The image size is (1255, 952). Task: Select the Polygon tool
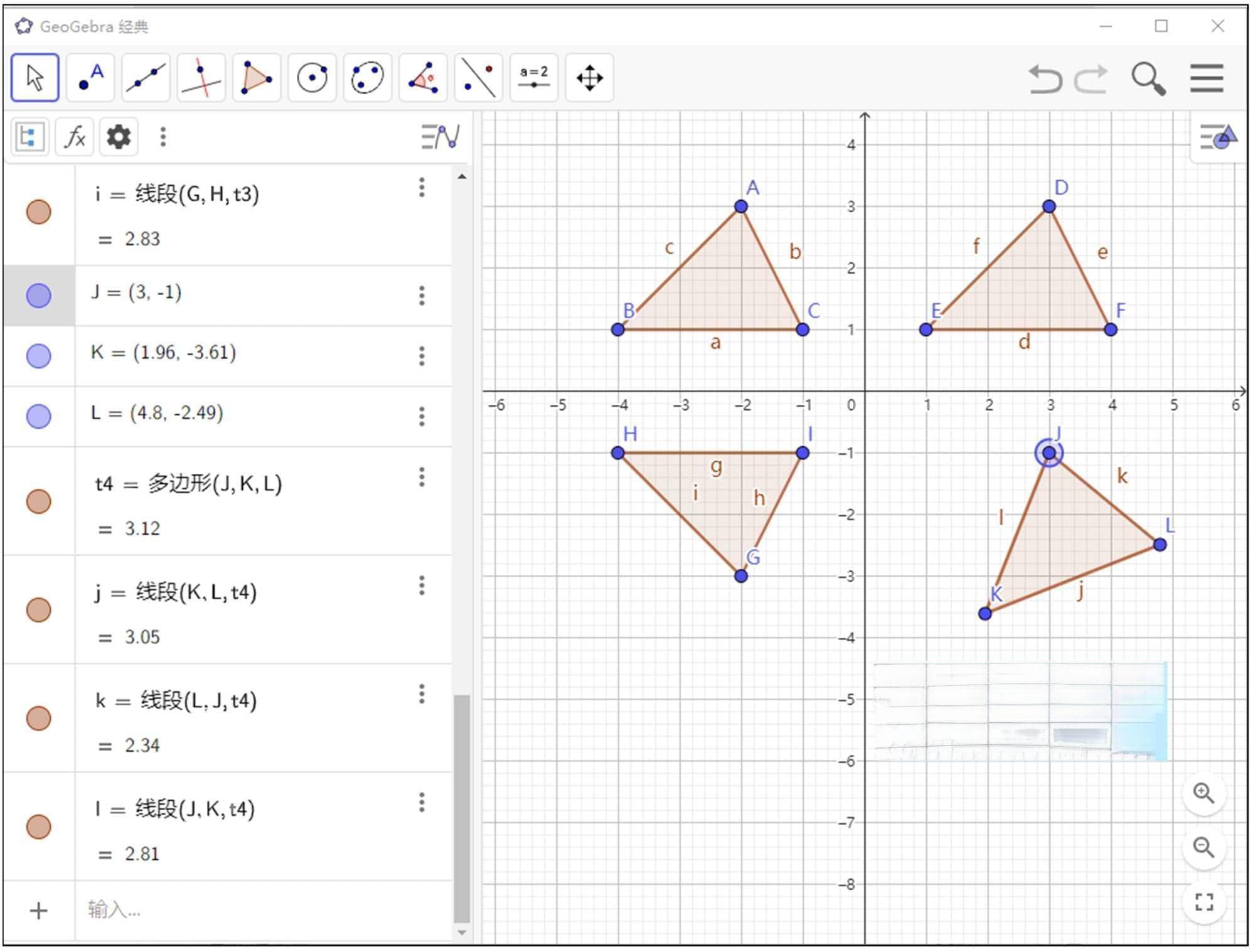pos(256,78)
